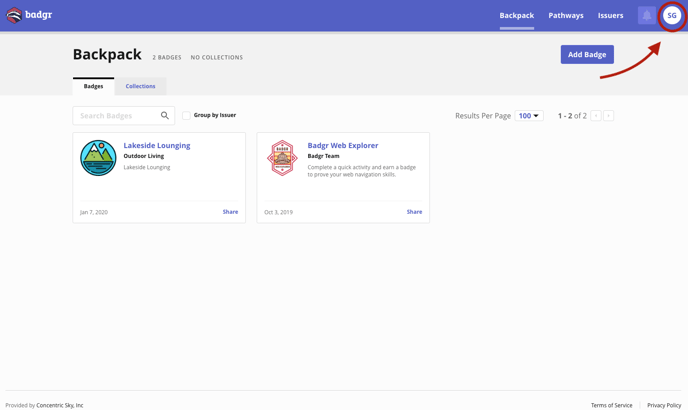
Task: Click the '1 - 2 of 2' pagination text
Action: click(572, 115)
